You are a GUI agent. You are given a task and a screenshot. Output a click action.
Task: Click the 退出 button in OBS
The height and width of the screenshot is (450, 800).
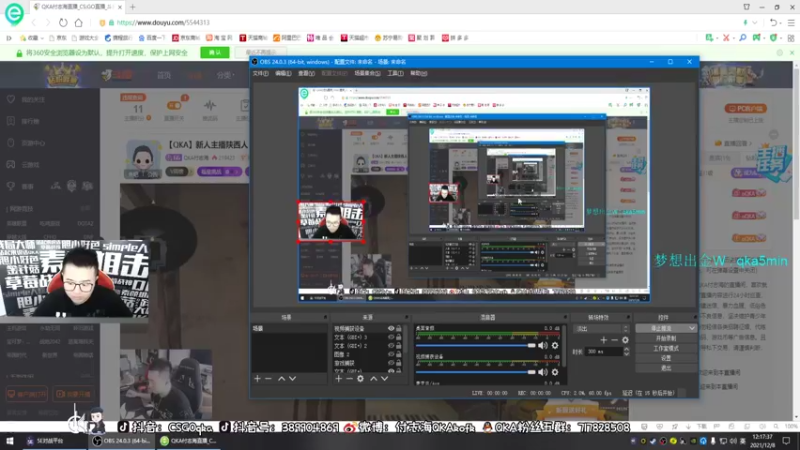point(666,368)
